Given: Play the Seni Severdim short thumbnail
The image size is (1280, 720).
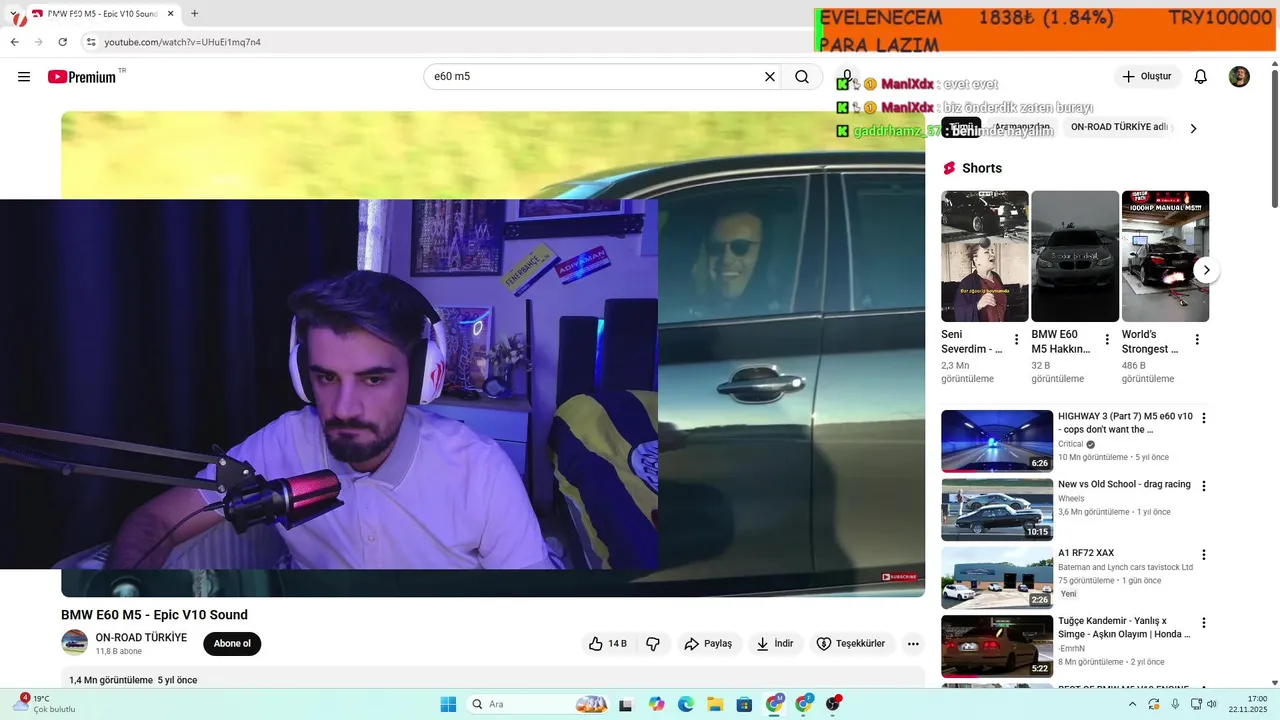Looking at the screenshot, I should (985, 256).
